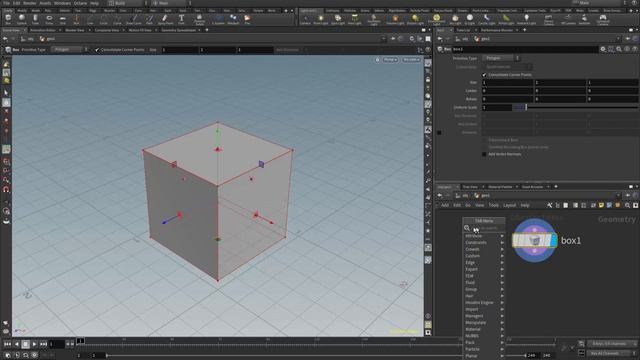The height and width of the screenshot is (360, 640).
Task: Jump to last frame on timeline
Action: coord(43,344)
